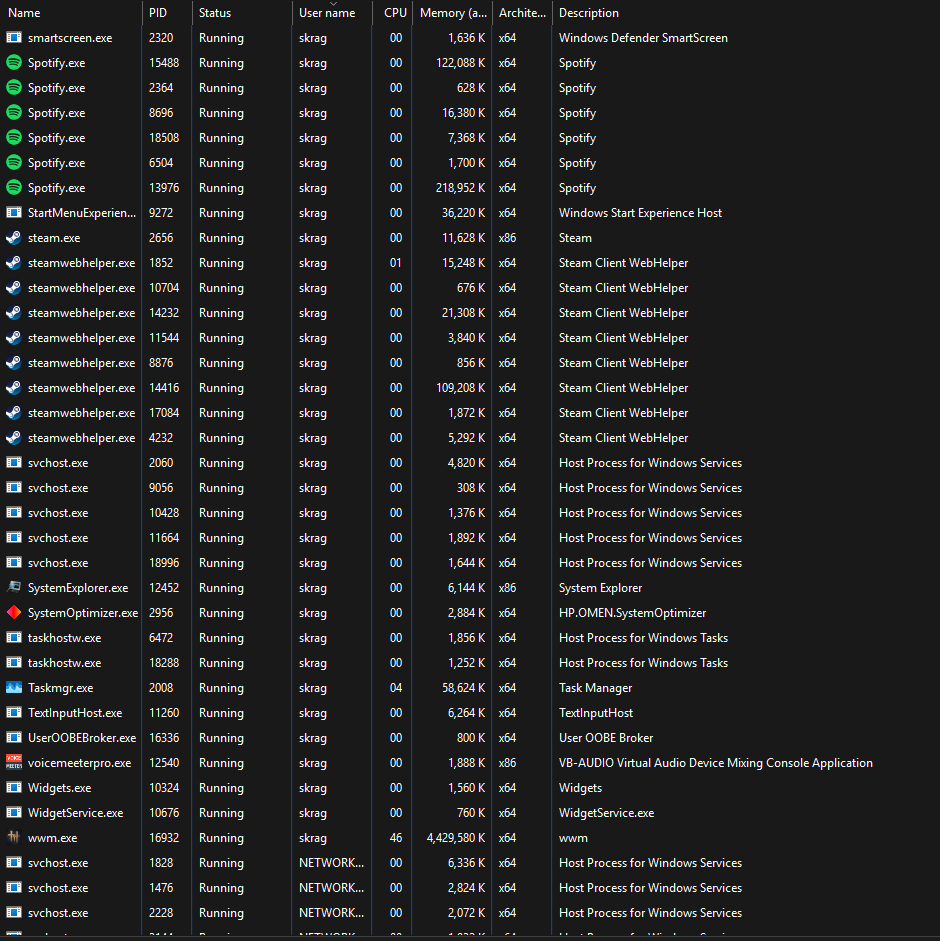Select the taskhostw.exe name with PID 18288
940x941 pixels.
tap(64, 663)
